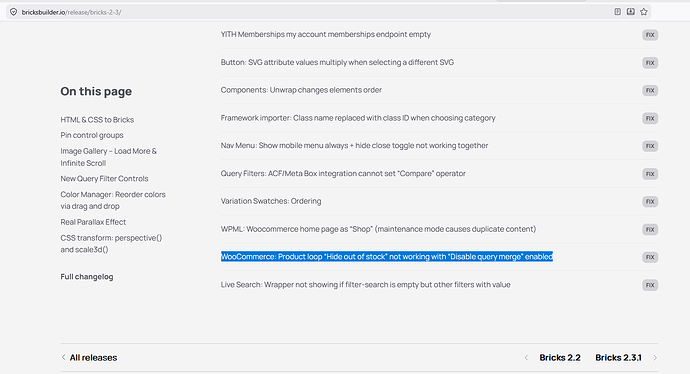Jump to Pin control groups section
690x374 pixels.
[92, 135]
